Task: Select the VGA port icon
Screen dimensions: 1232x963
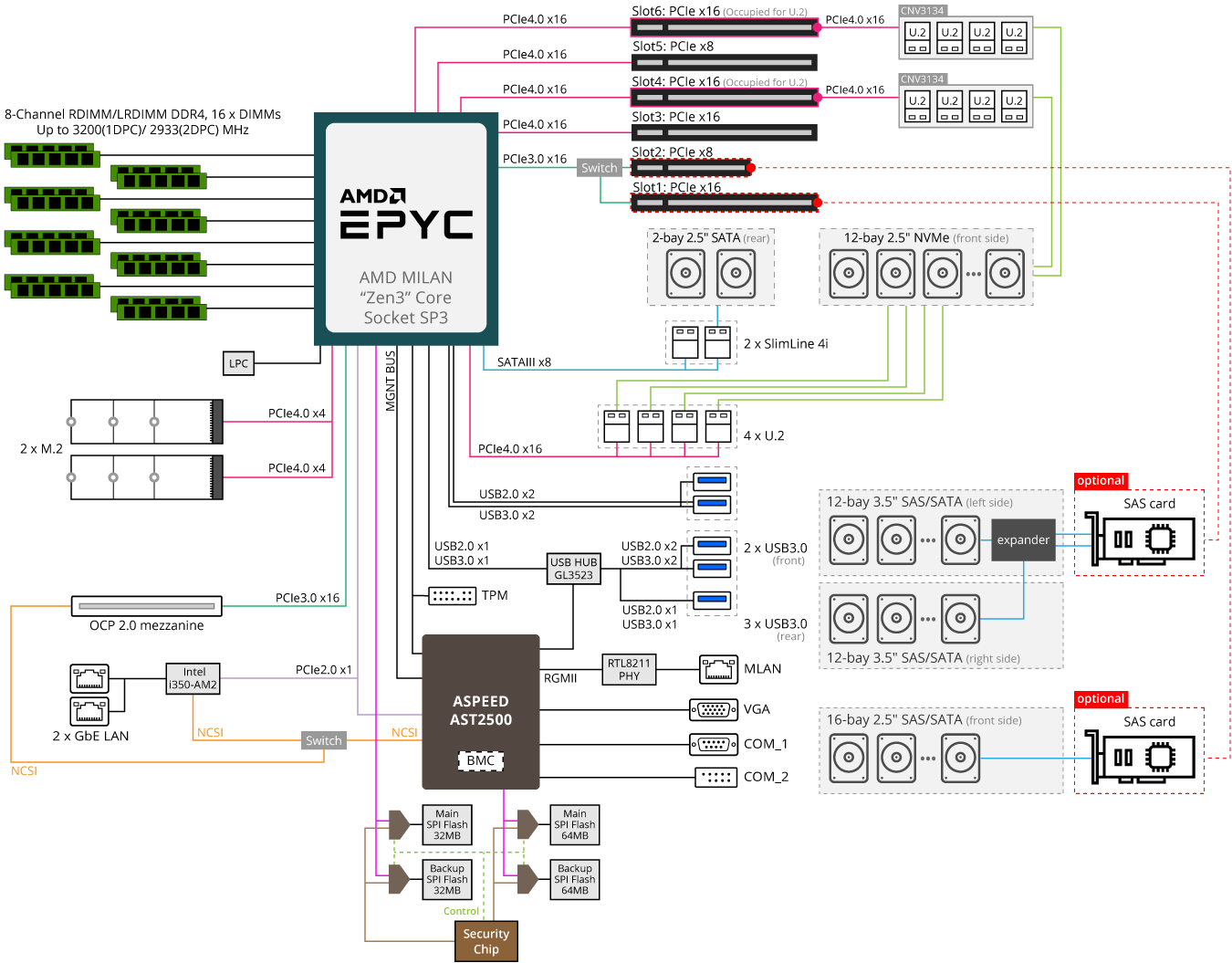Action: [714, 709]
